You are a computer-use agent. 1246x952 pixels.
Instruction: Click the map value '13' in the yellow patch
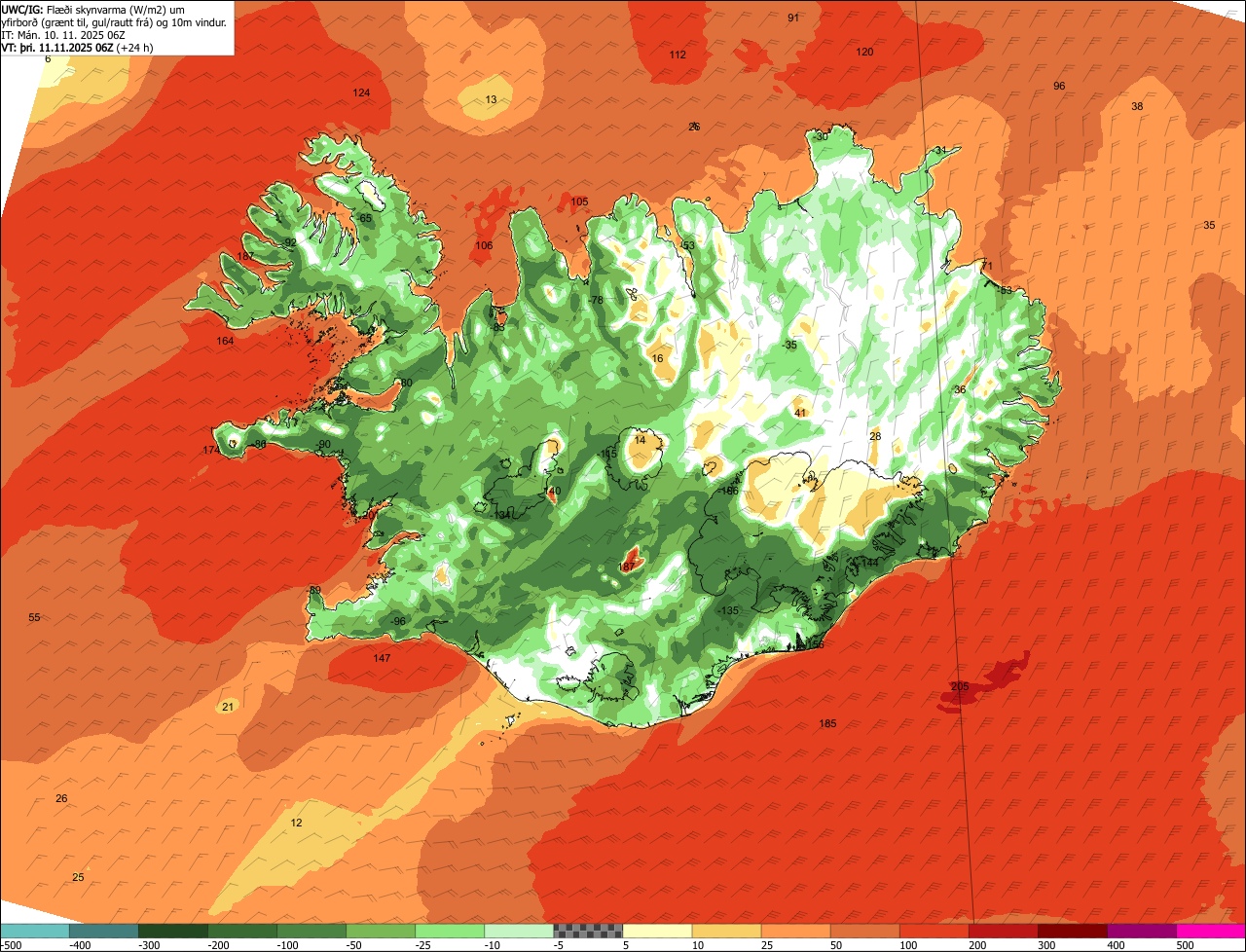491,99
